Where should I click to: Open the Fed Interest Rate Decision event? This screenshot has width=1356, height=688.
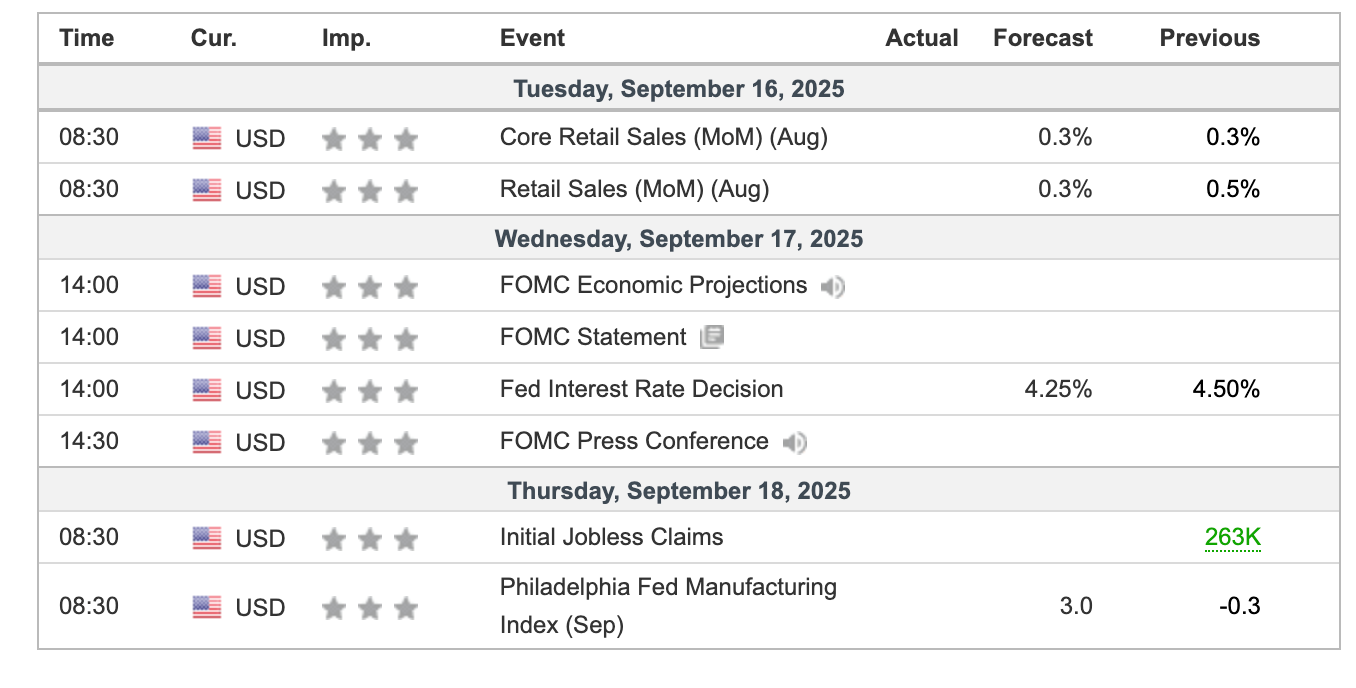coord(641,389)
